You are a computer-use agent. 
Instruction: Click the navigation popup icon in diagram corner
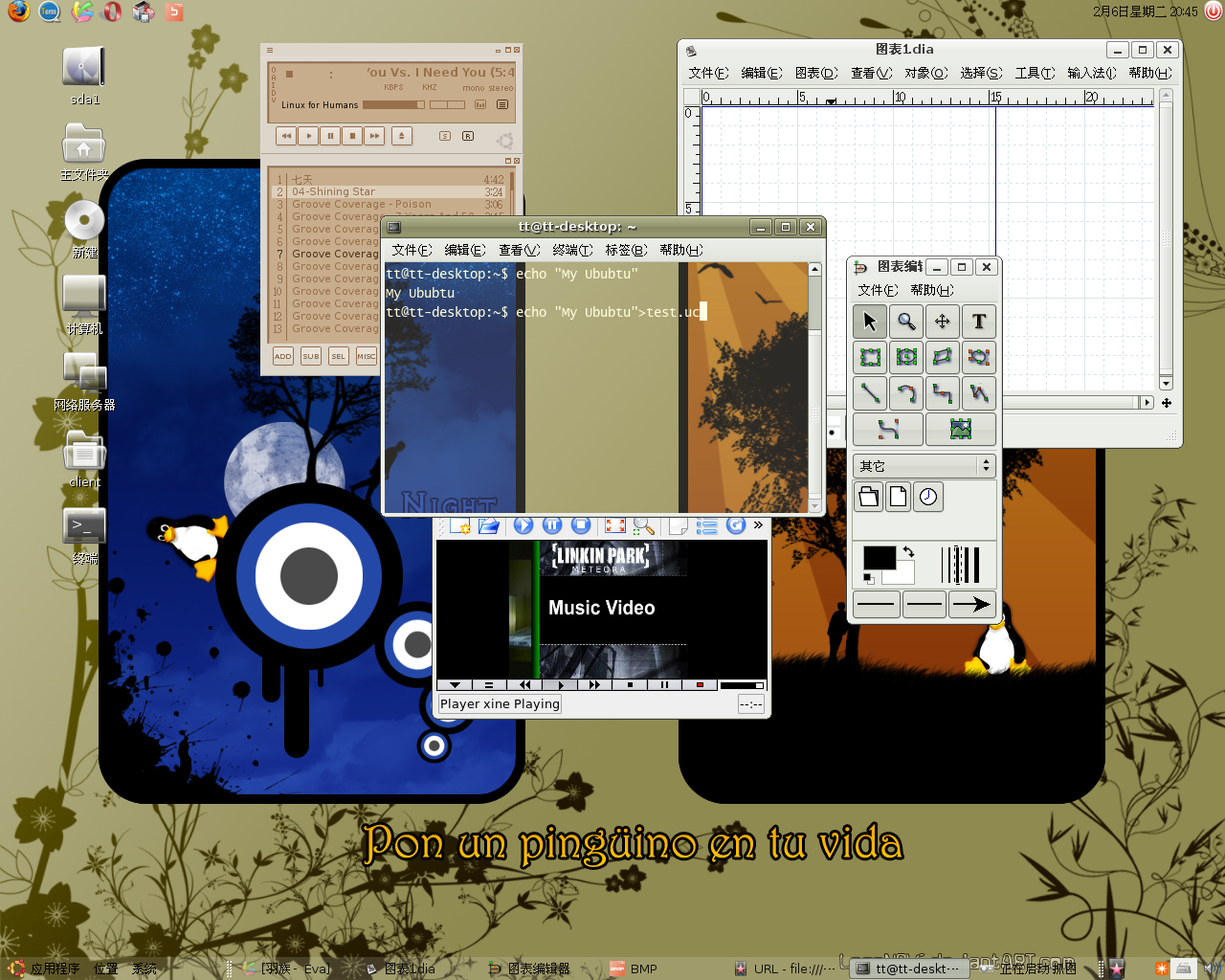click(x=1166, y=403)
